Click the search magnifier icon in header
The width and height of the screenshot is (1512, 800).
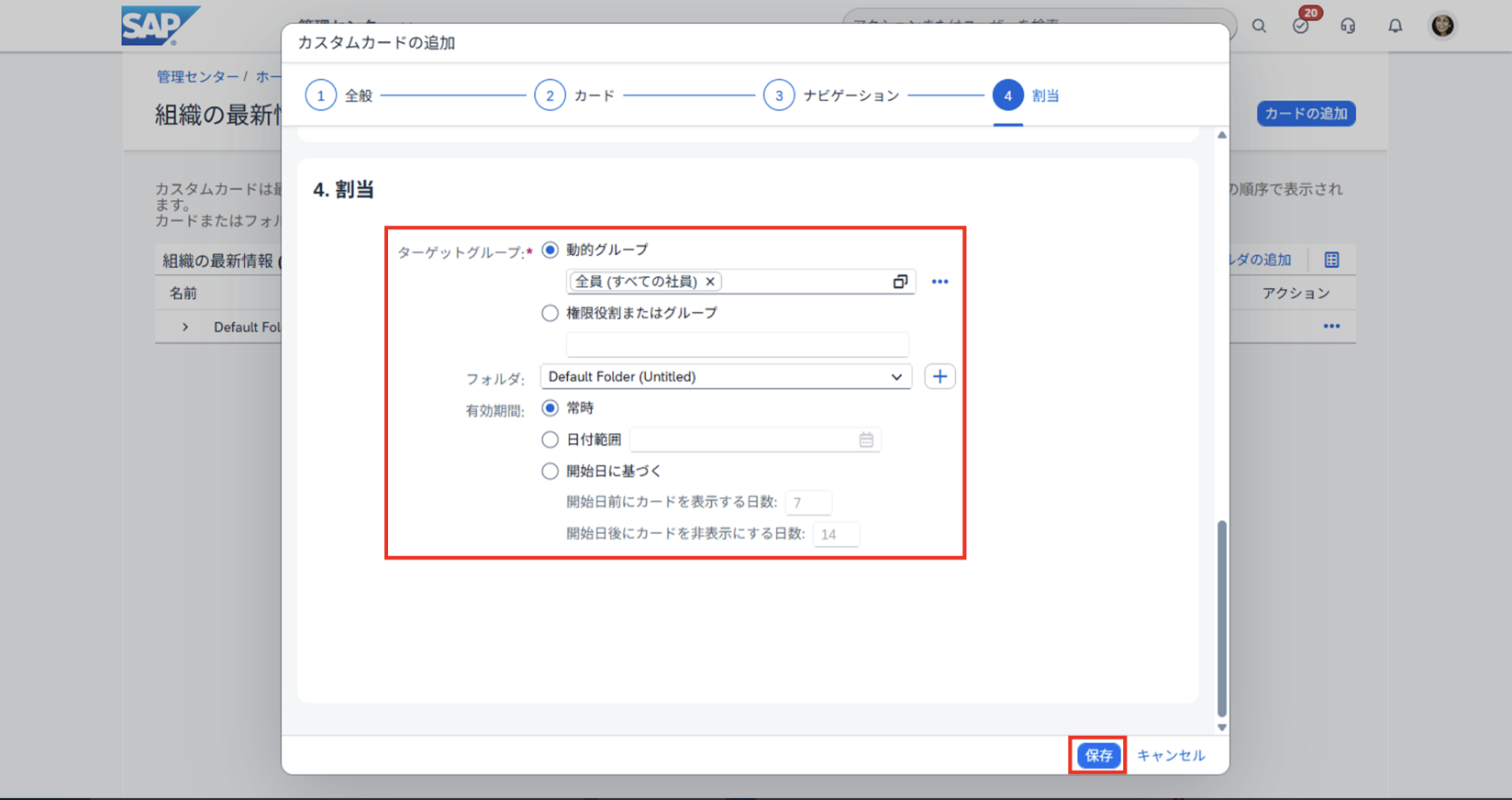point(1259,26)
